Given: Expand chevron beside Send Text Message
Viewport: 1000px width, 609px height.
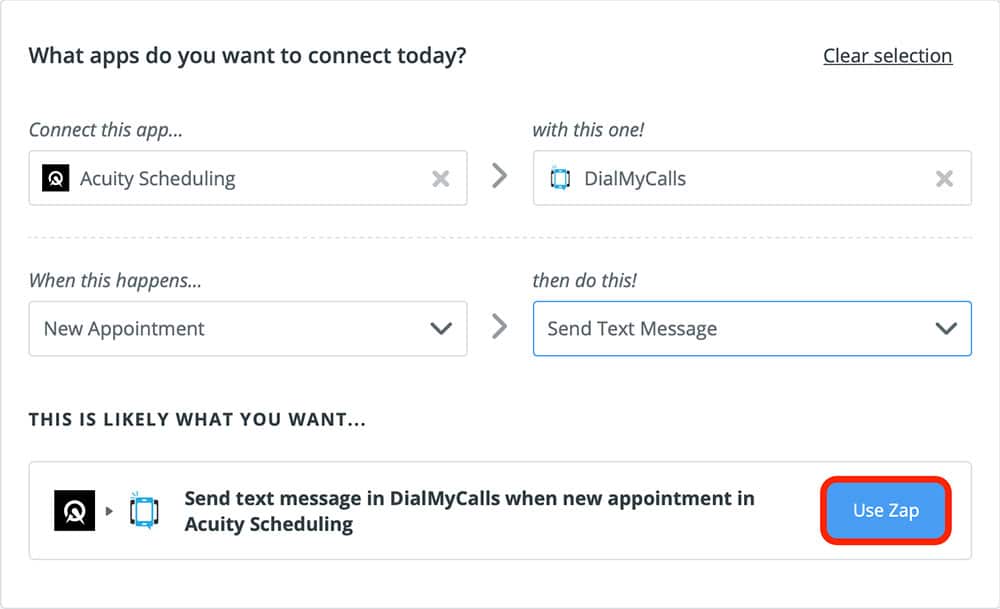Looking at the screenshot, I should point(945,329).
